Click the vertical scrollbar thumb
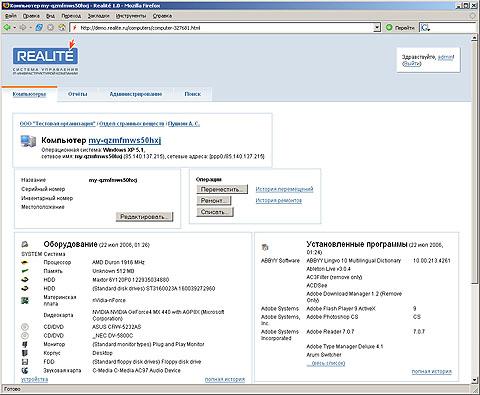Image resolution: width=480 pixels, height=395 pixels. [x=475, y=163]
